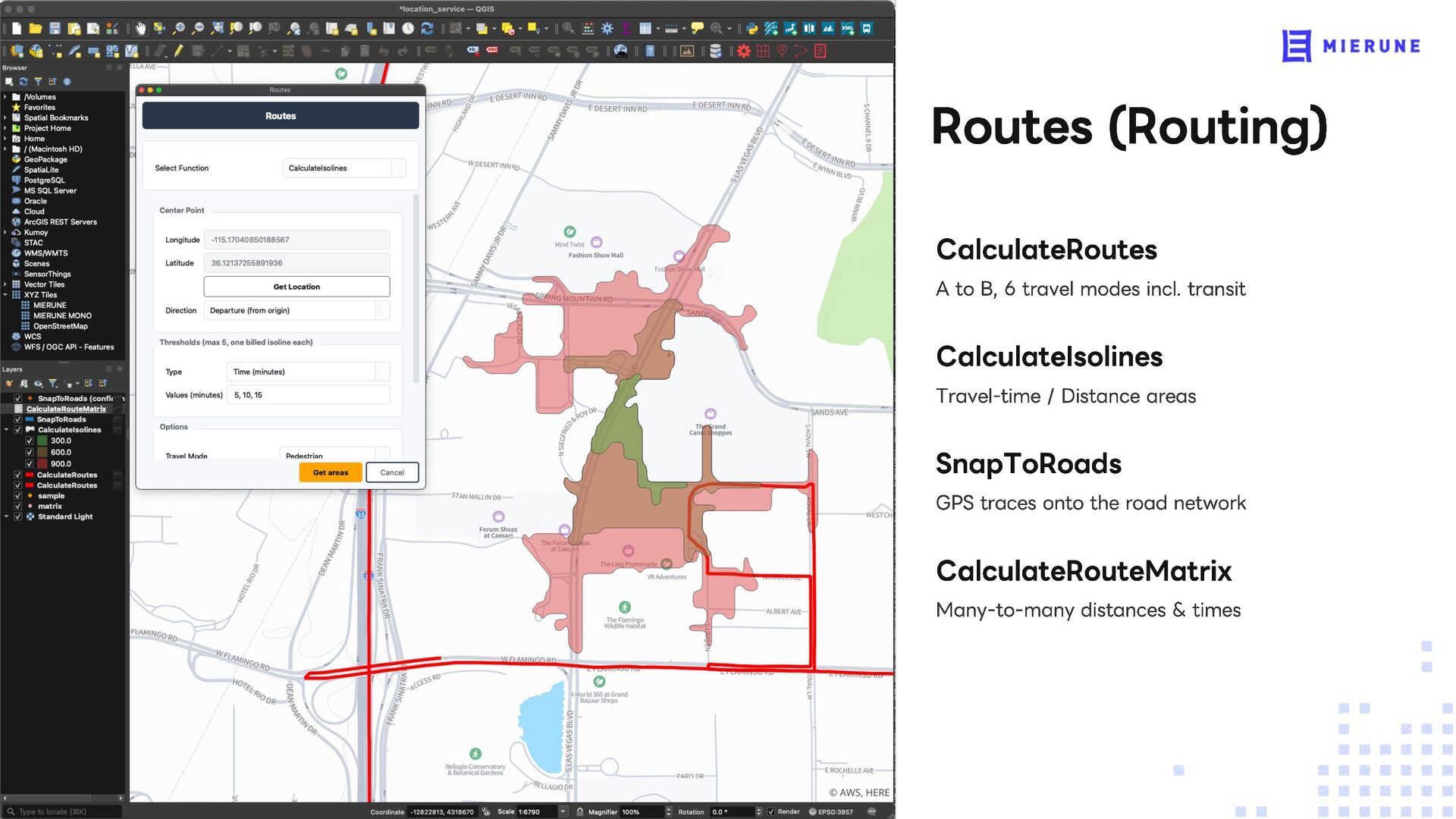Collapse the XYZ Tiles browser node
The width and height of the screenshot is (1456, 819).
5,295
